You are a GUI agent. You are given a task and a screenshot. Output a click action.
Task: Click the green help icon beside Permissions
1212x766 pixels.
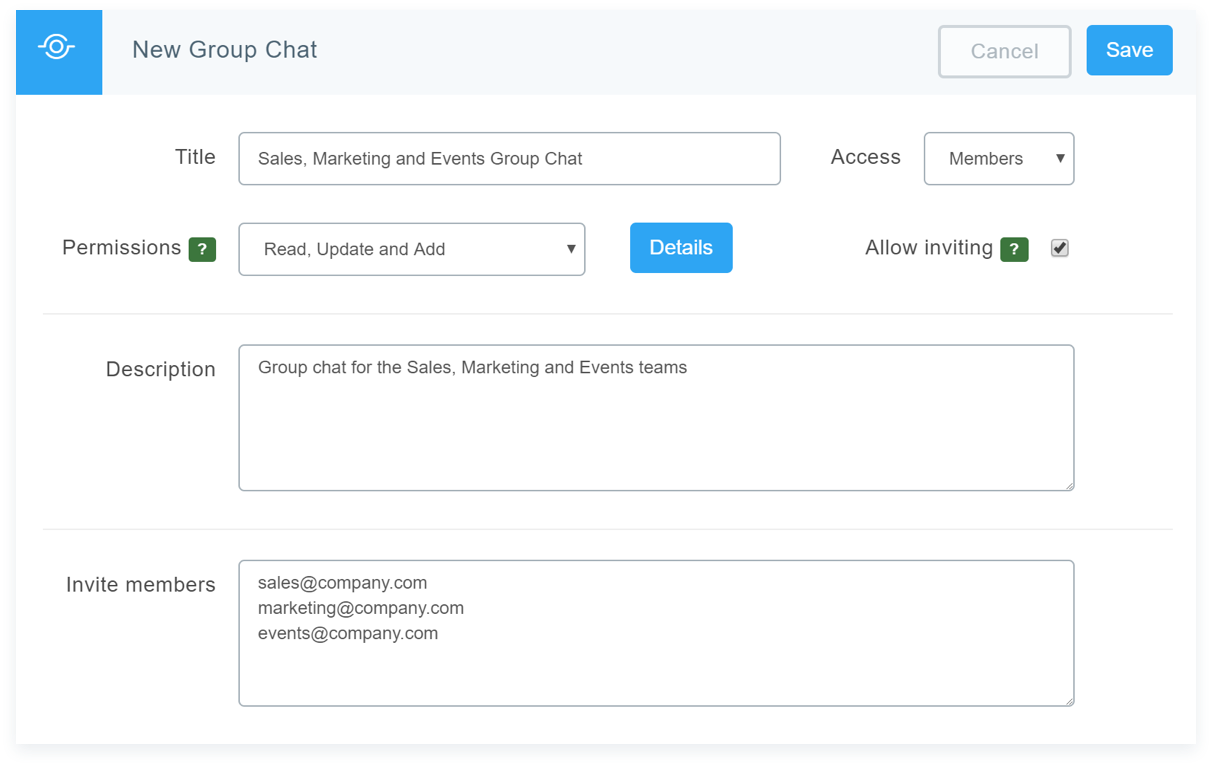(x=202, y=249)
